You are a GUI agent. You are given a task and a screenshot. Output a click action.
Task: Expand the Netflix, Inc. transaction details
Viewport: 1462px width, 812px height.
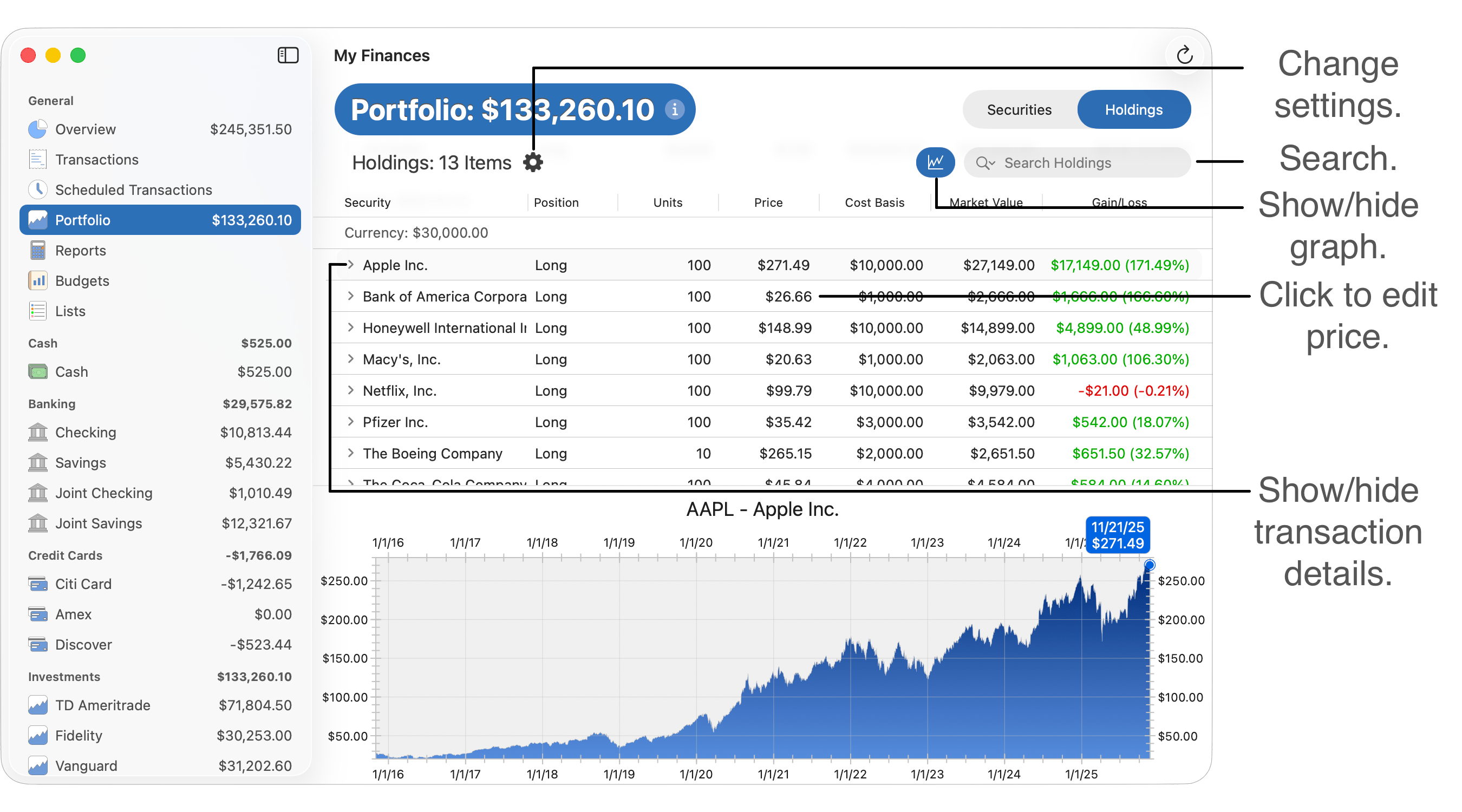[x=351, y=390]
